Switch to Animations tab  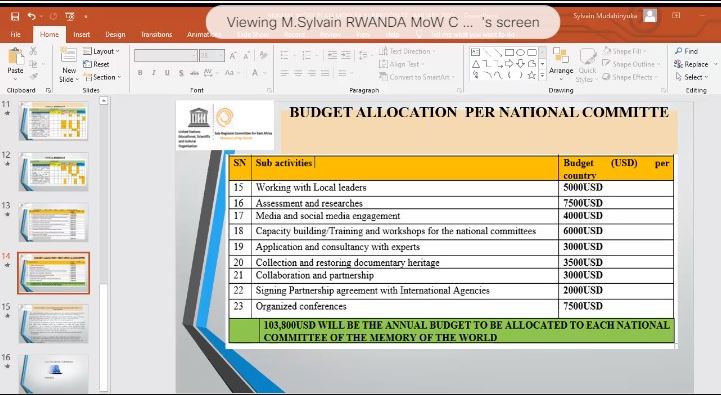(204, 34)
